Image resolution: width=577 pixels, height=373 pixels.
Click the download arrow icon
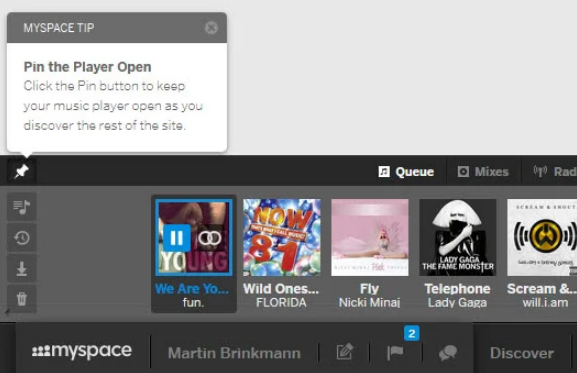22,269
